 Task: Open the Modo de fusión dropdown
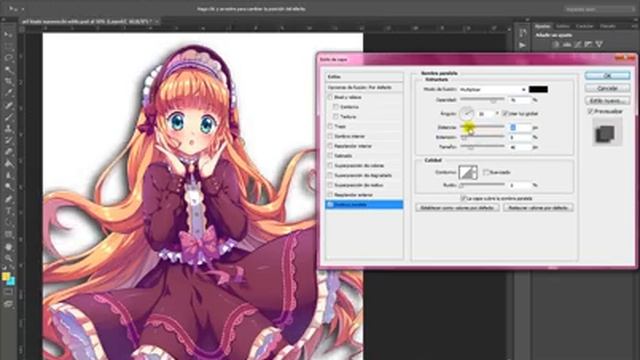click(x=493, y=89)
